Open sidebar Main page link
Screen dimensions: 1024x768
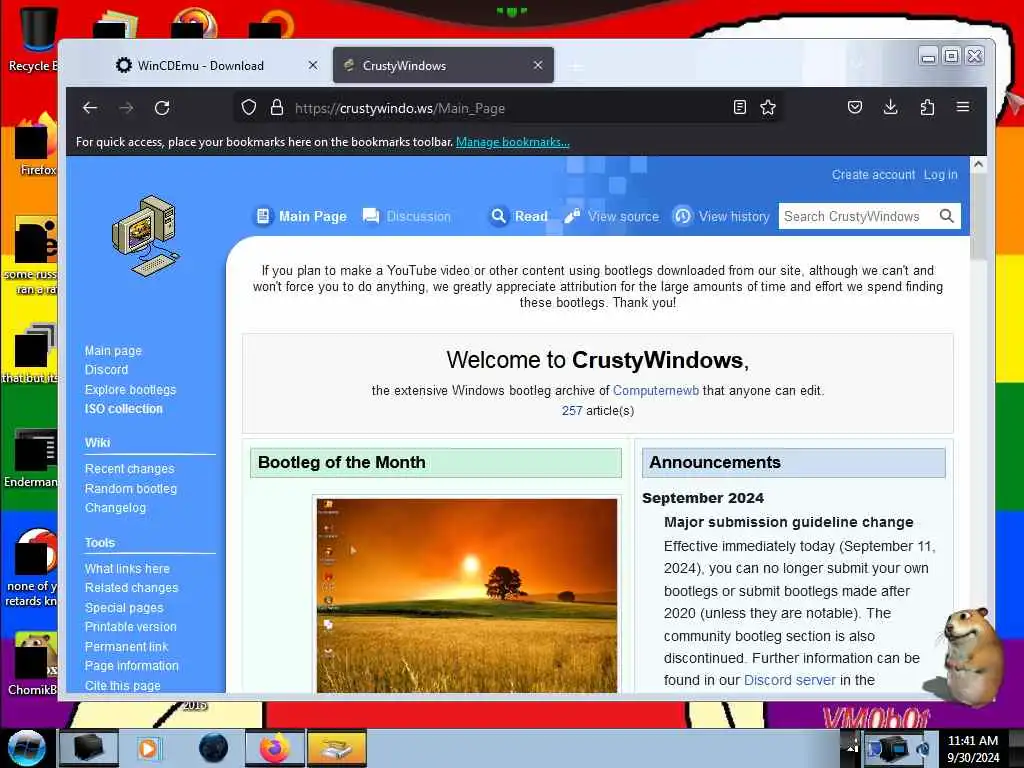click(113, 351)
